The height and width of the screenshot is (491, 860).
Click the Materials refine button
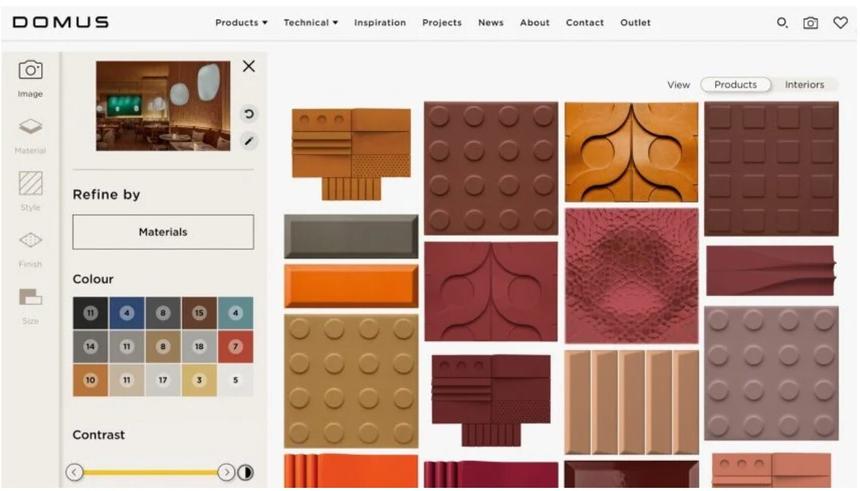(x=163, y=232)
